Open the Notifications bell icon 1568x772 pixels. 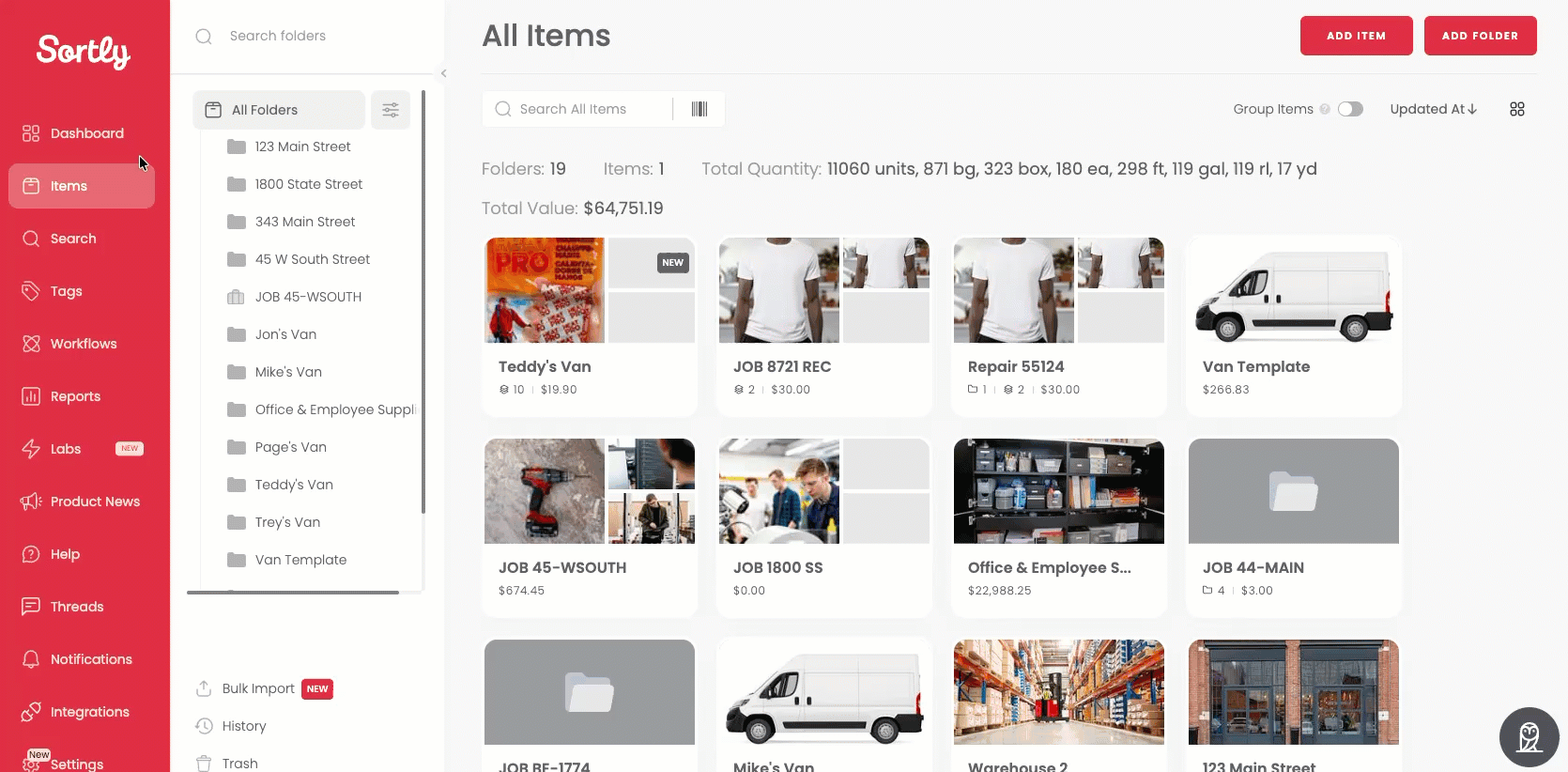pyautogui.click(x=31, y=659)
